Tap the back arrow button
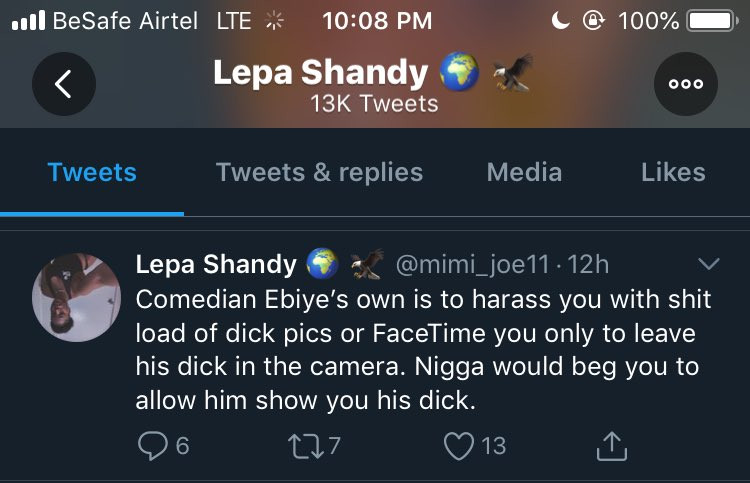This screenshot has height=483, width=750. (x=63, y=85)
